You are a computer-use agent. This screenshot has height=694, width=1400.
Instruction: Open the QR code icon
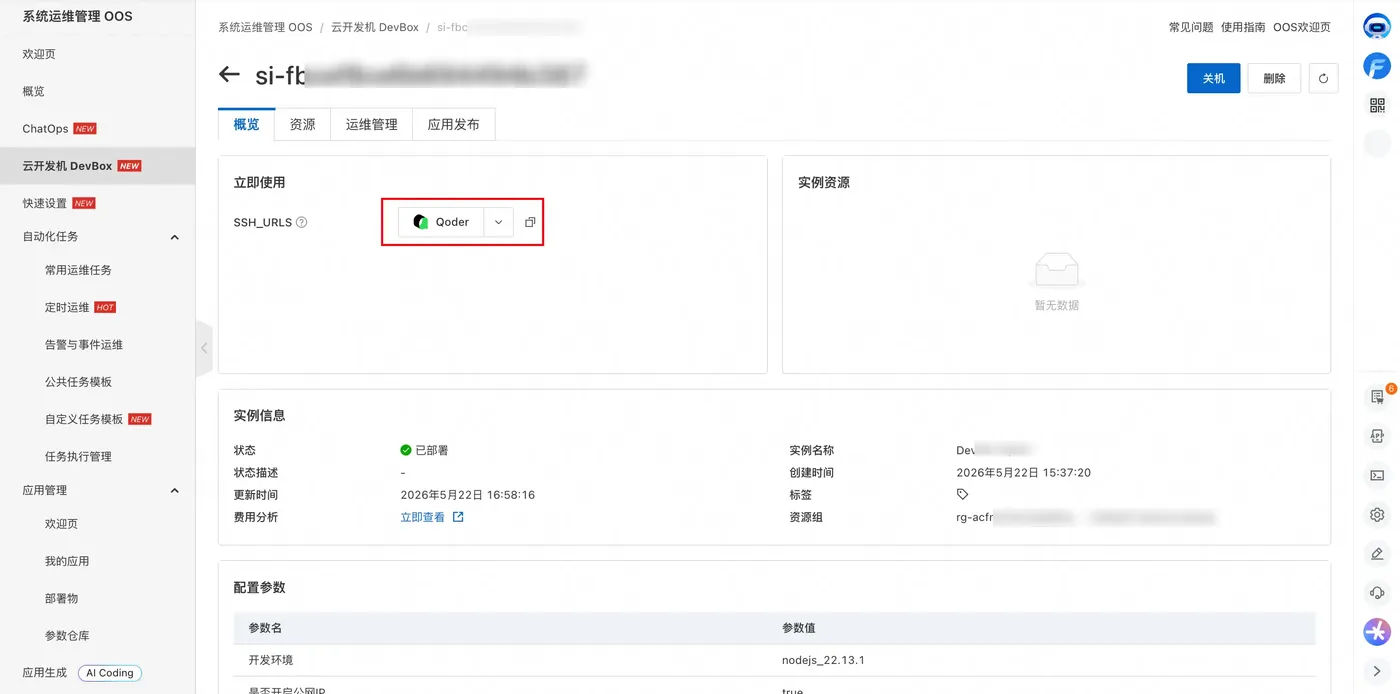(1377, 105)
